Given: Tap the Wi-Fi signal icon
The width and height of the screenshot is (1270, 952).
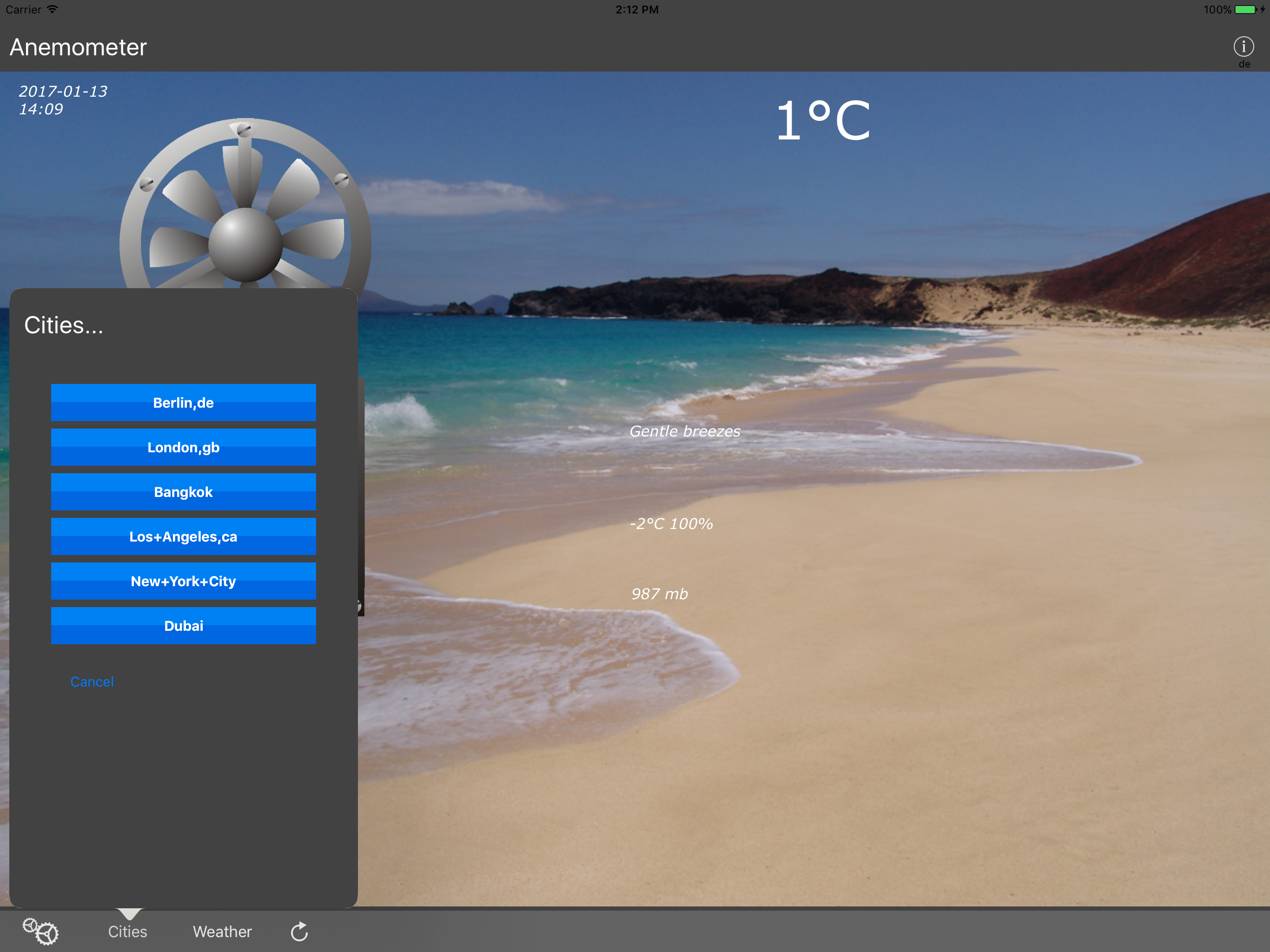Looking at the screenshot, I should [52, 9].
